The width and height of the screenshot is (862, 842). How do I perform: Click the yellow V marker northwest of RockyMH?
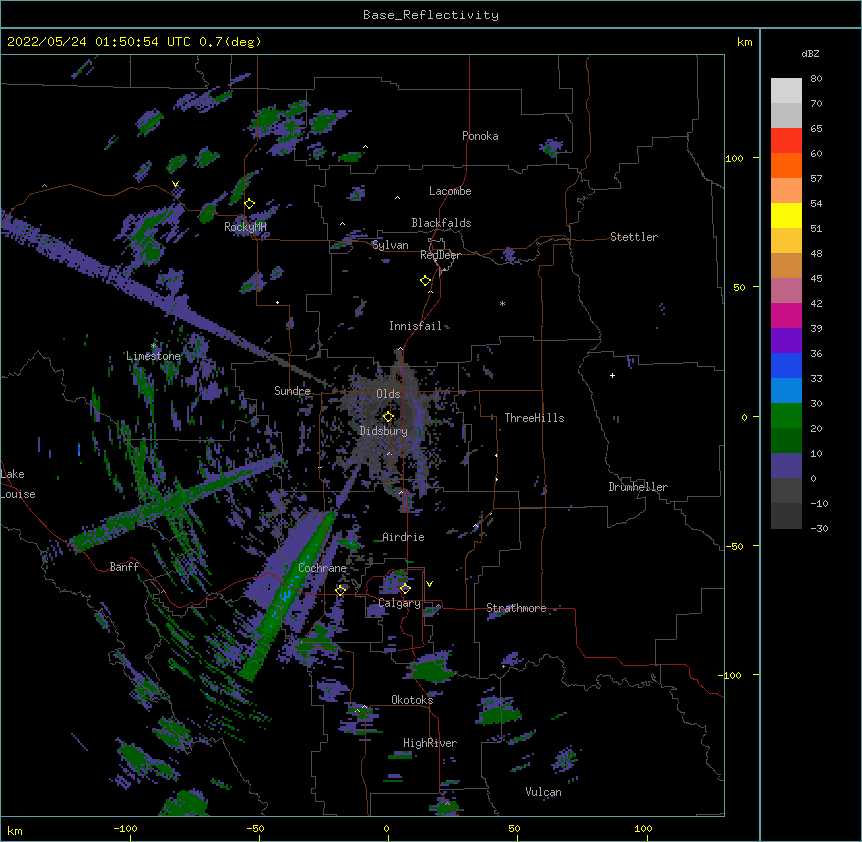pyautogui.click(x=175, y=184)
